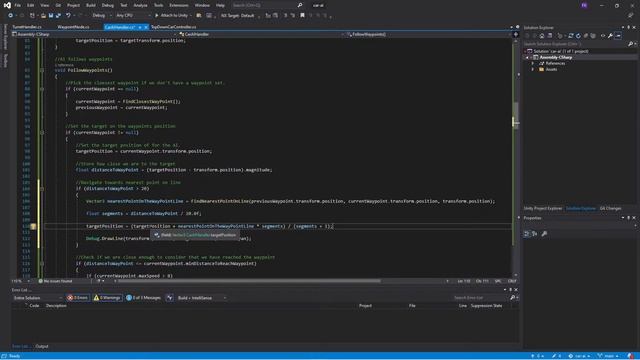Screen dimensions: 640x360
Task: Click the Save icon in toolbar
Action: click(51, 16)
